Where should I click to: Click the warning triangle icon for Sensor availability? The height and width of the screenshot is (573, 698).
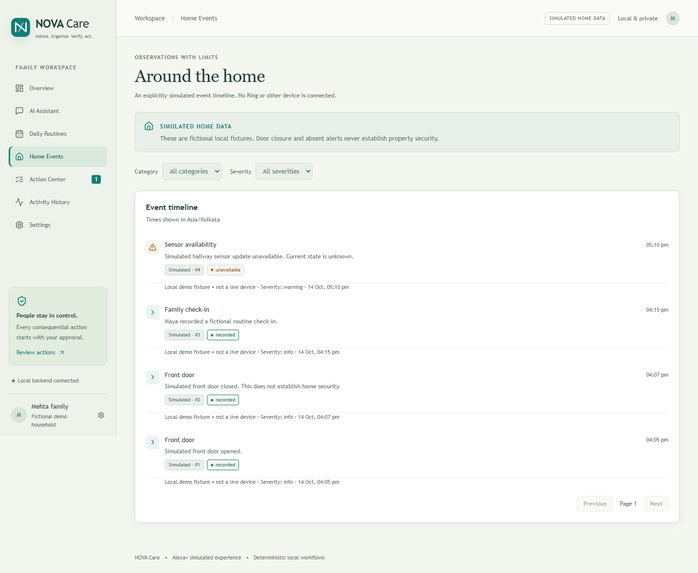[x=153, y=247]
